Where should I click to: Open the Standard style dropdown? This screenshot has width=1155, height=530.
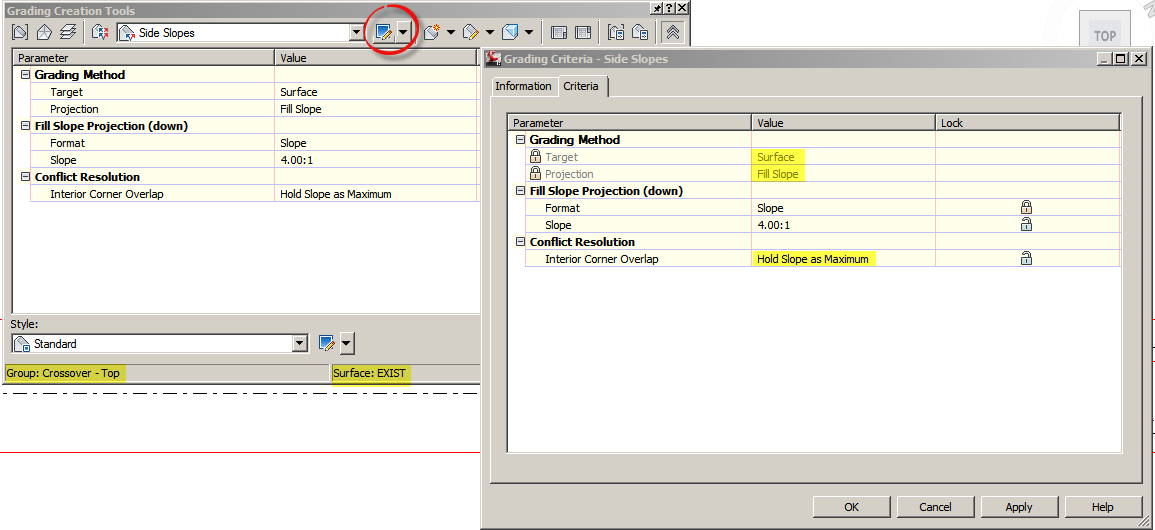(x=300, y=343)
